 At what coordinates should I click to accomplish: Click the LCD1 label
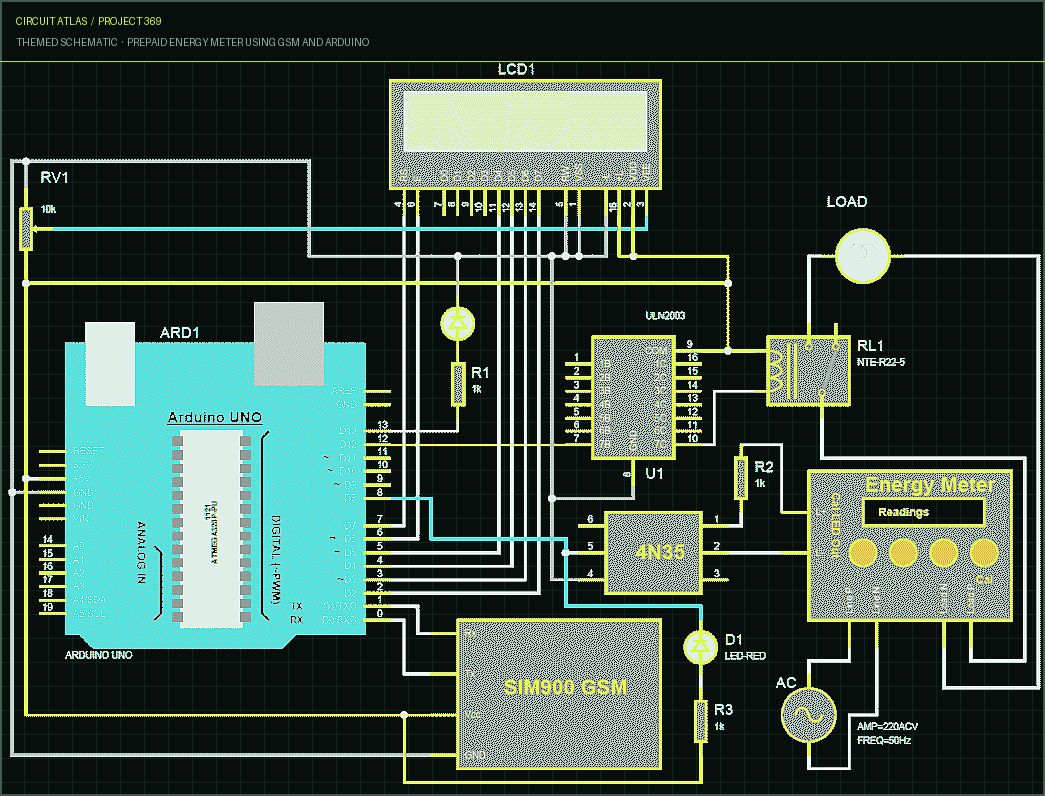(x=516, y=69)
